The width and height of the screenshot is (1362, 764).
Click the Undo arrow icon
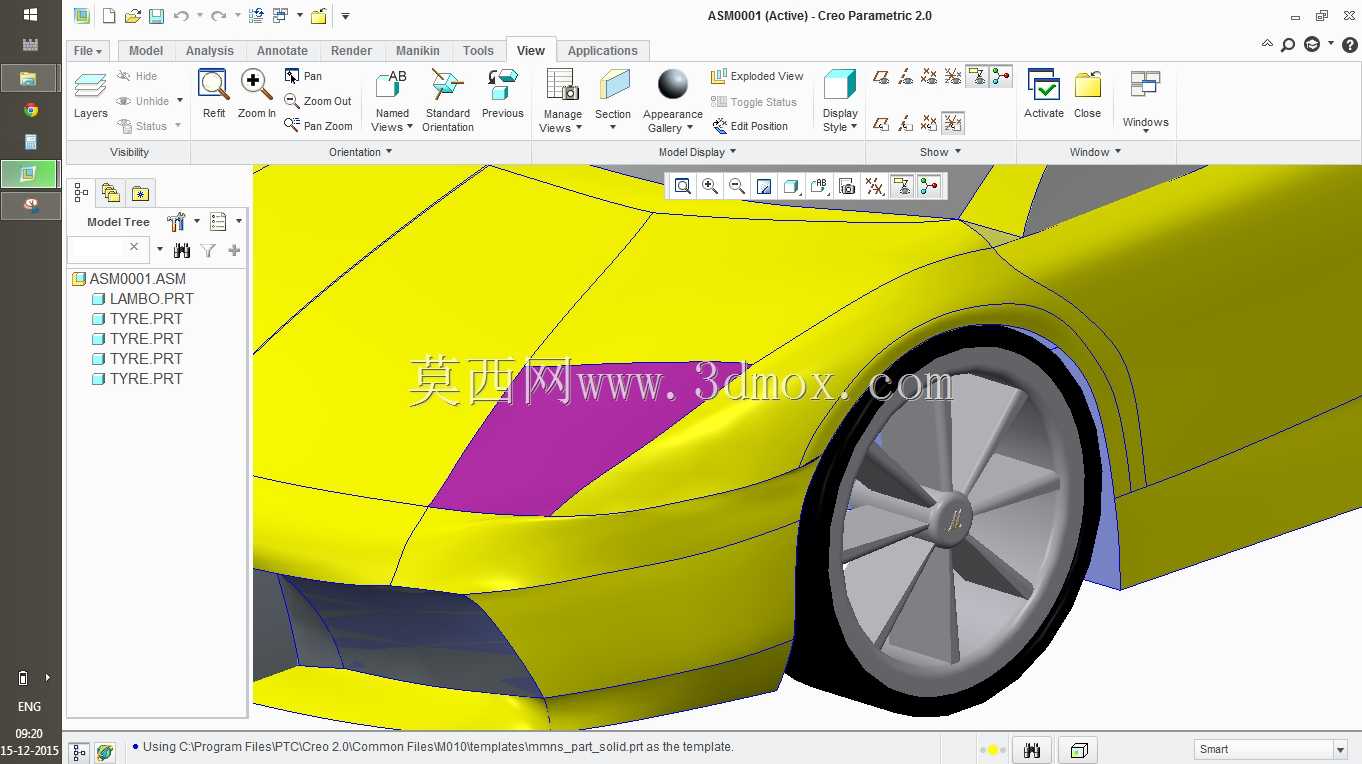(181, 16)
